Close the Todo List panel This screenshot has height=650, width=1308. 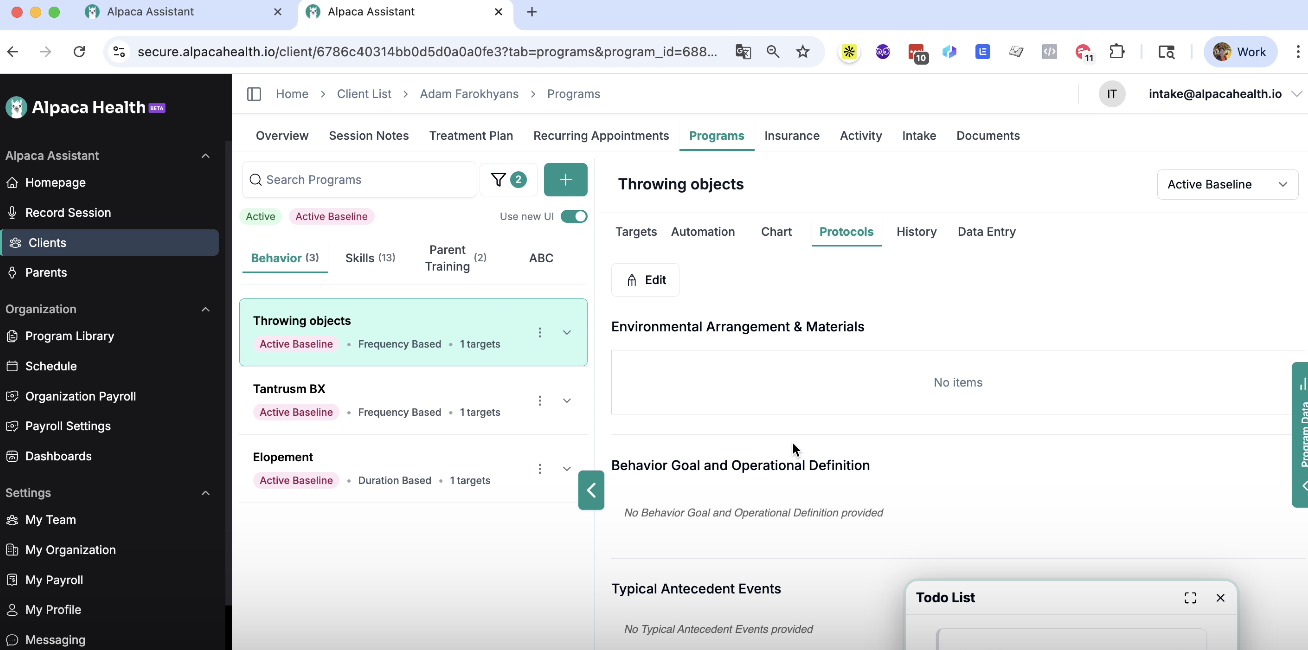point(1220,598)
